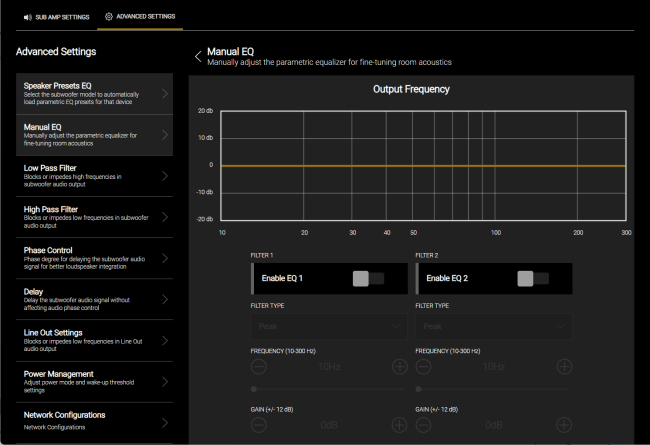Click Filter 2 FREQUENCY (10-300 Hz) label
650x445 pixels.
448,351
